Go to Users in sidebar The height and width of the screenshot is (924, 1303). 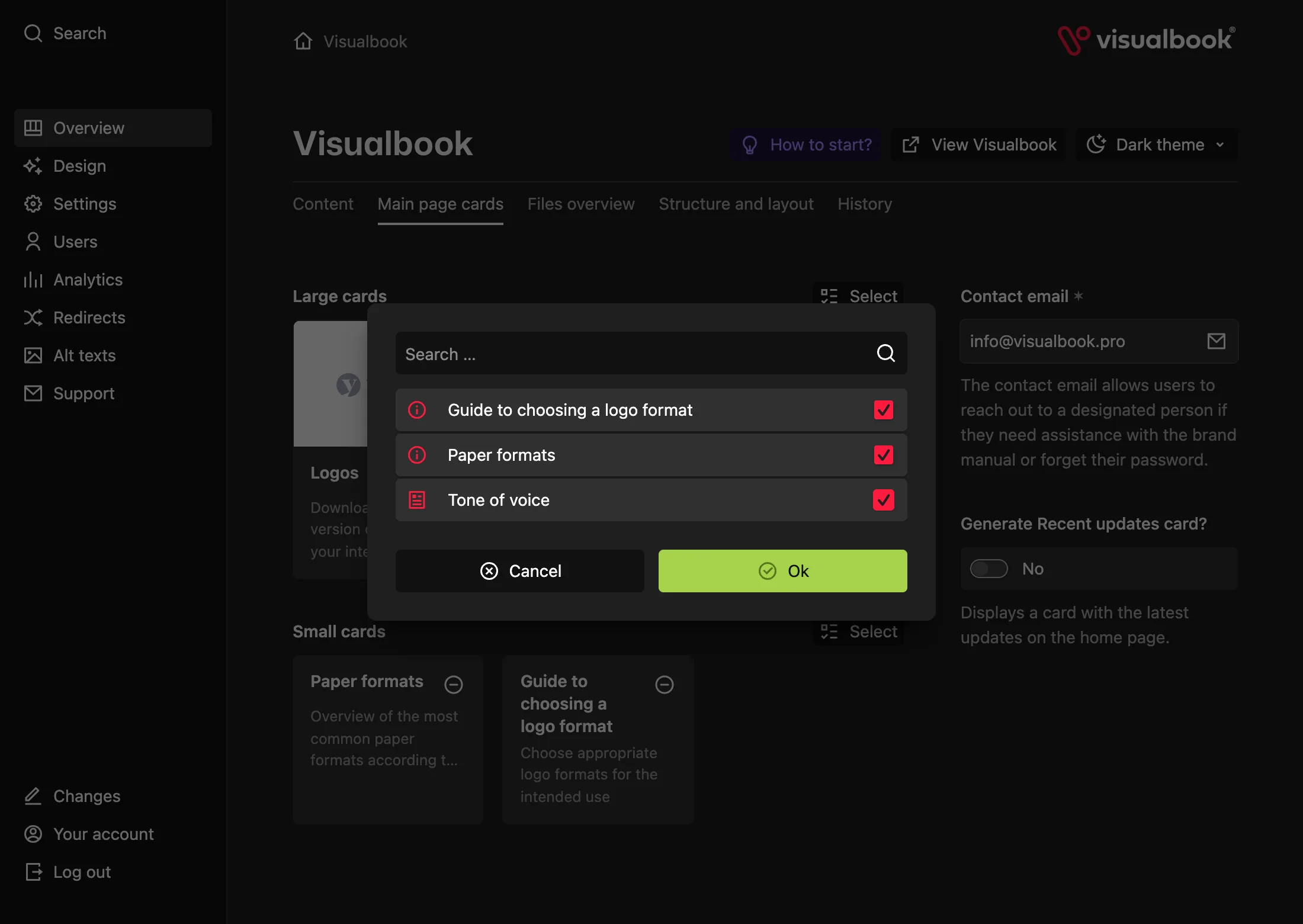click(x=113, y=242)
